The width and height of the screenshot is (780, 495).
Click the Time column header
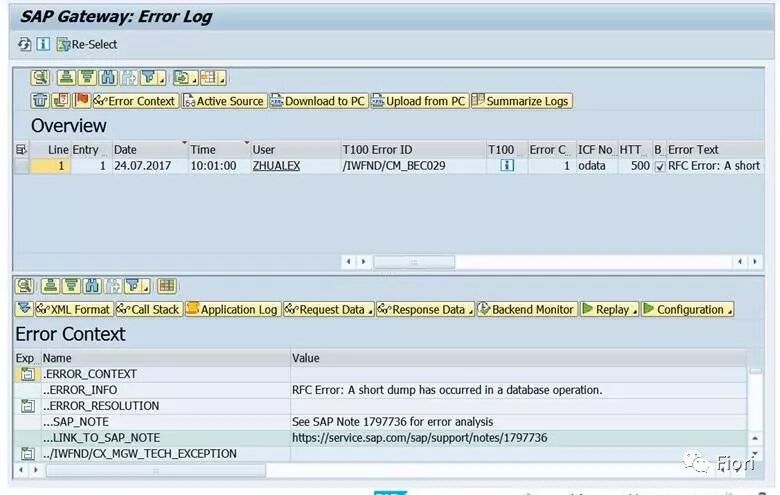point(219,149)
